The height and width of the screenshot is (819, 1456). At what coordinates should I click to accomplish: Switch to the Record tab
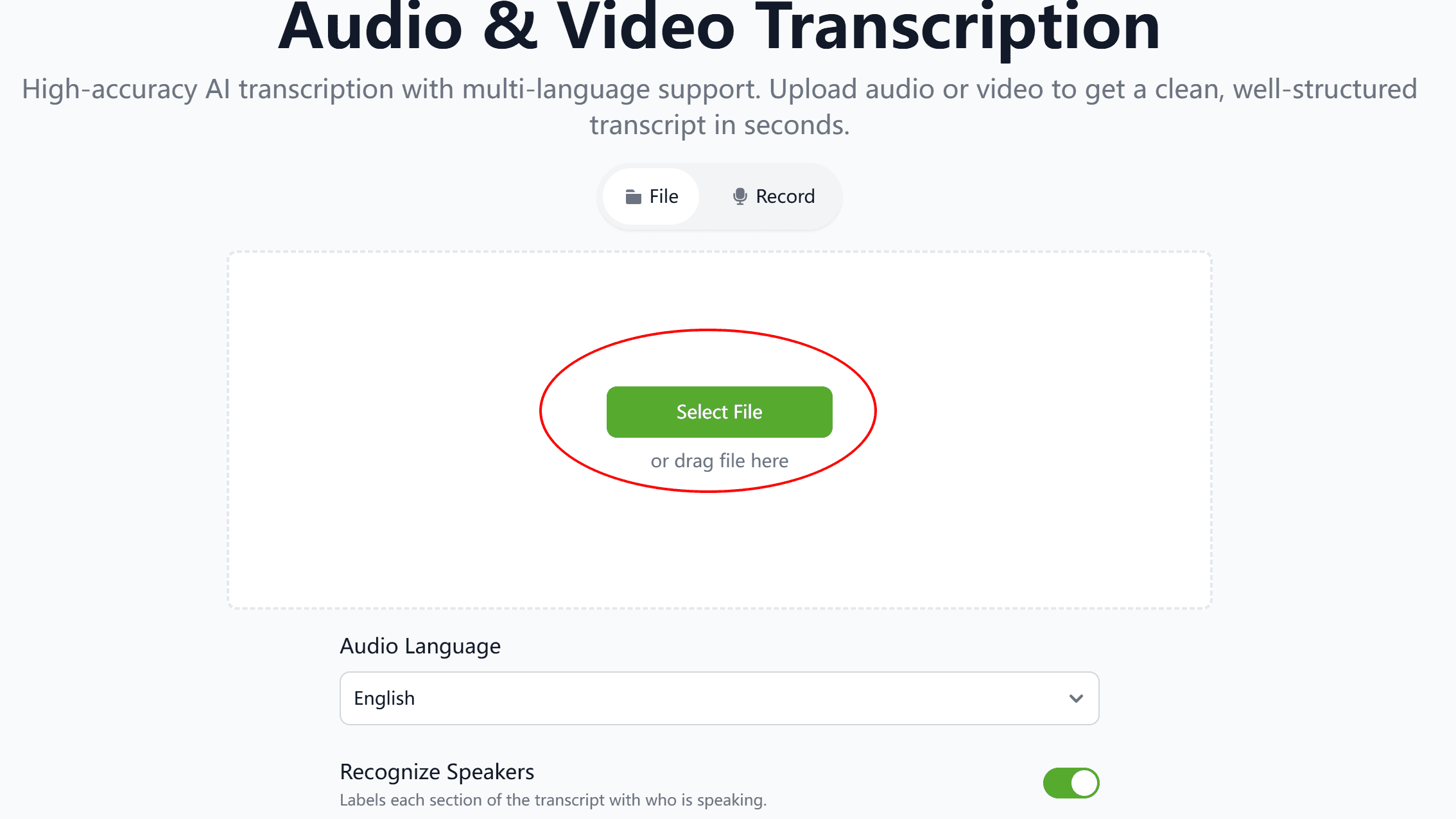[x=774, y=196]
